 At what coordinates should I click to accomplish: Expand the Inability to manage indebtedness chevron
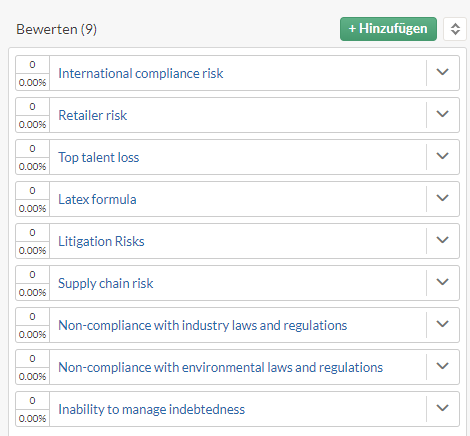443,409
